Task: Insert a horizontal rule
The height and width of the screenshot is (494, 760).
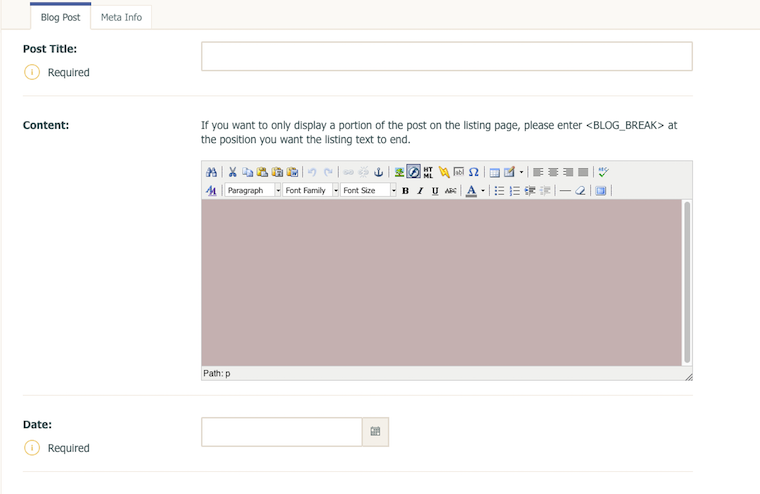Action: point(565,191)
